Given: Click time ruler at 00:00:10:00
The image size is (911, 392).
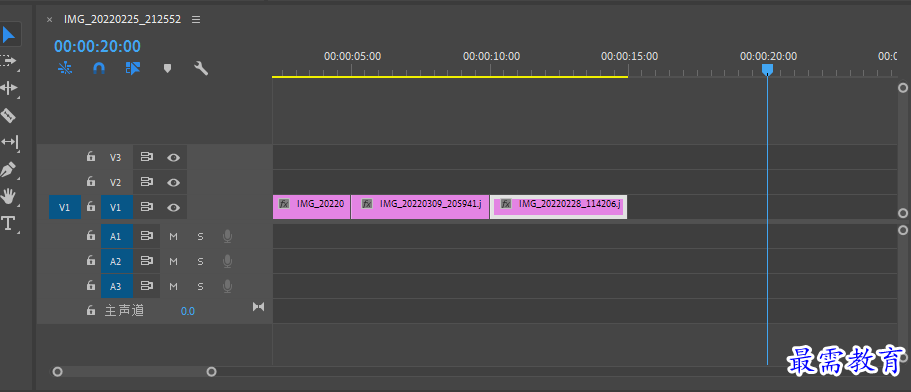Looking at the screenshot, I should point(491,56).
